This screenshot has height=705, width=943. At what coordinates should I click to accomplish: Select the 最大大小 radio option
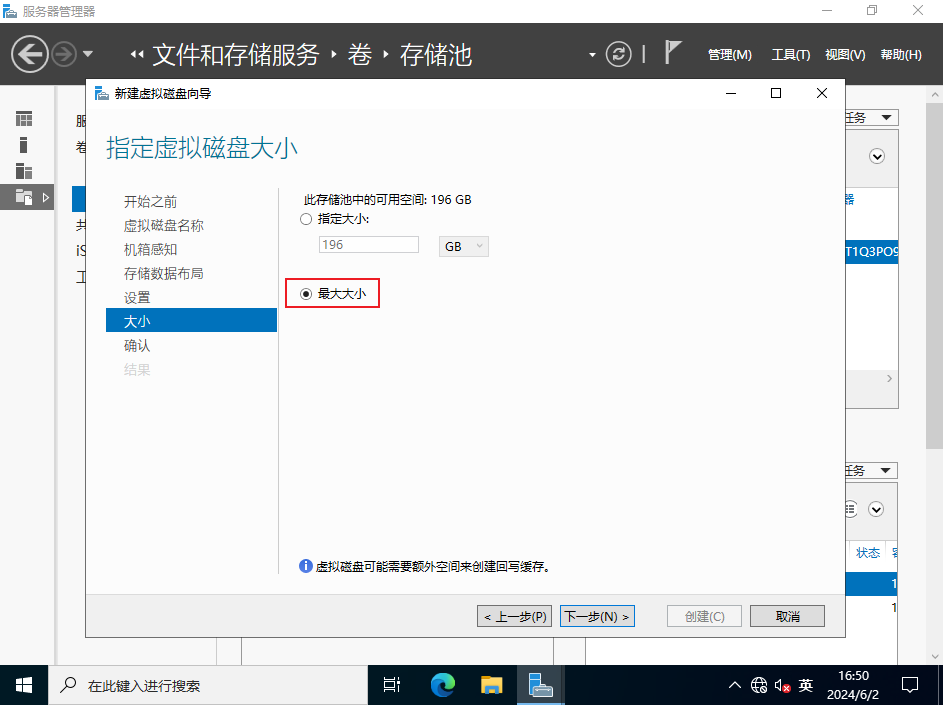point(306,294)
